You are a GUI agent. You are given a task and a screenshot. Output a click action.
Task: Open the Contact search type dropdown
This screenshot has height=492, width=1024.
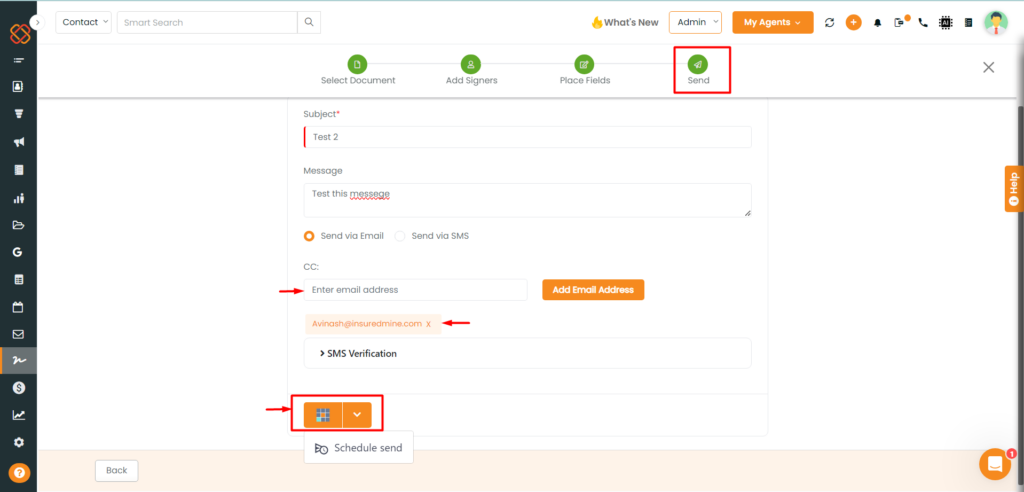(x=84, y=22)
